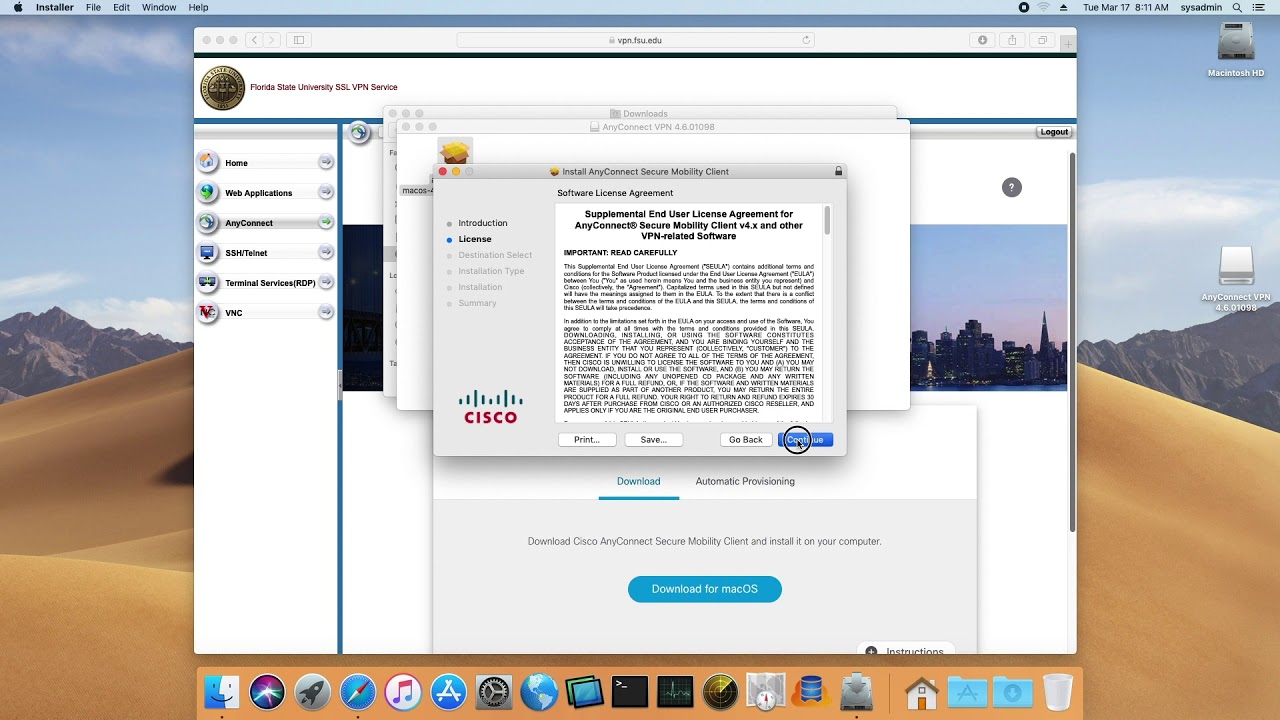Click the Safari new tab plus button

point(1068,42)
